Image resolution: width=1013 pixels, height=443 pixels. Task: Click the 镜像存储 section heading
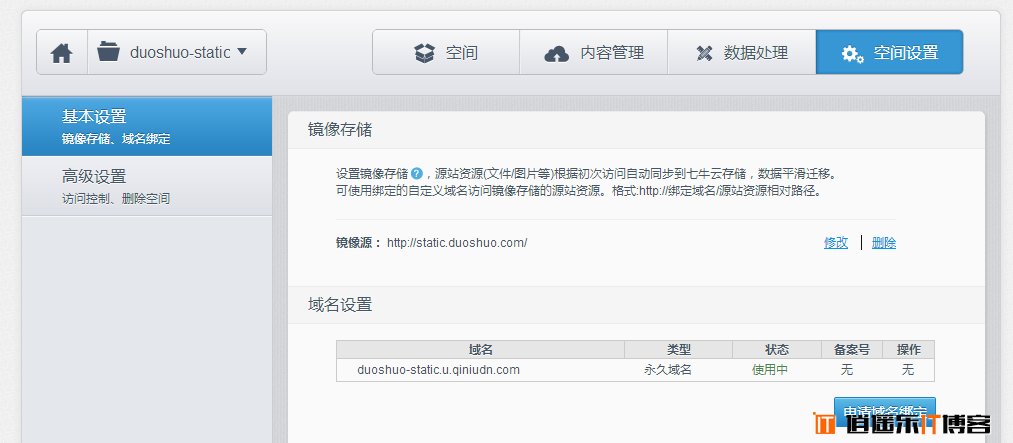tap(340, 129)
